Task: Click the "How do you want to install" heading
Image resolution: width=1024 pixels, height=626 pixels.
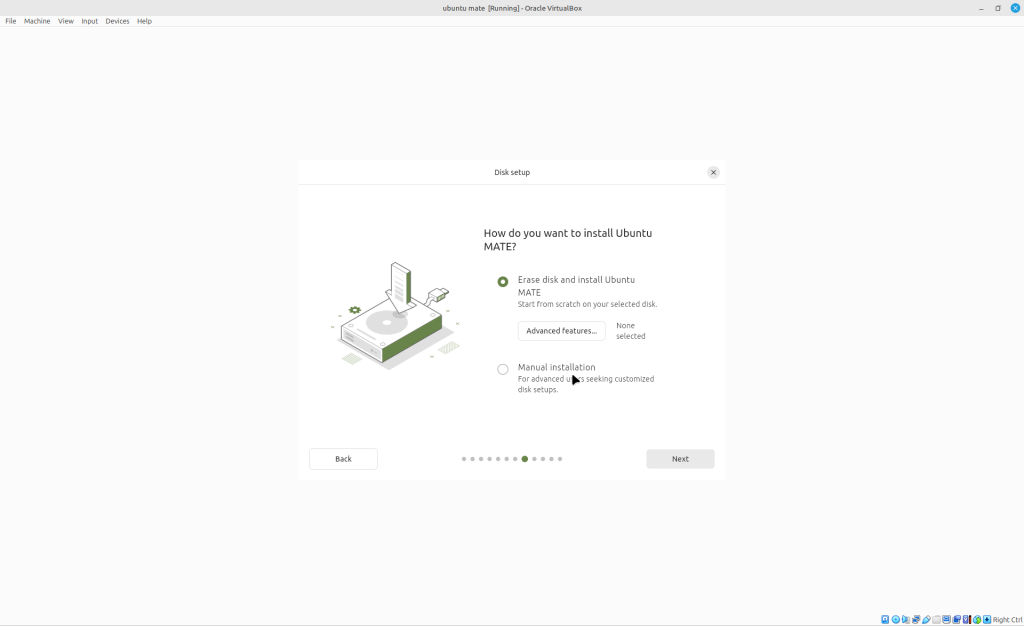Action: coord(568,240)
